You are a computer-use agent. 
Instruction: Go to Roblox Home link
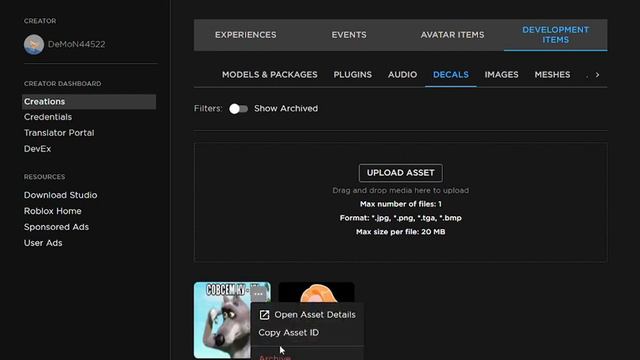coord(52,211)
